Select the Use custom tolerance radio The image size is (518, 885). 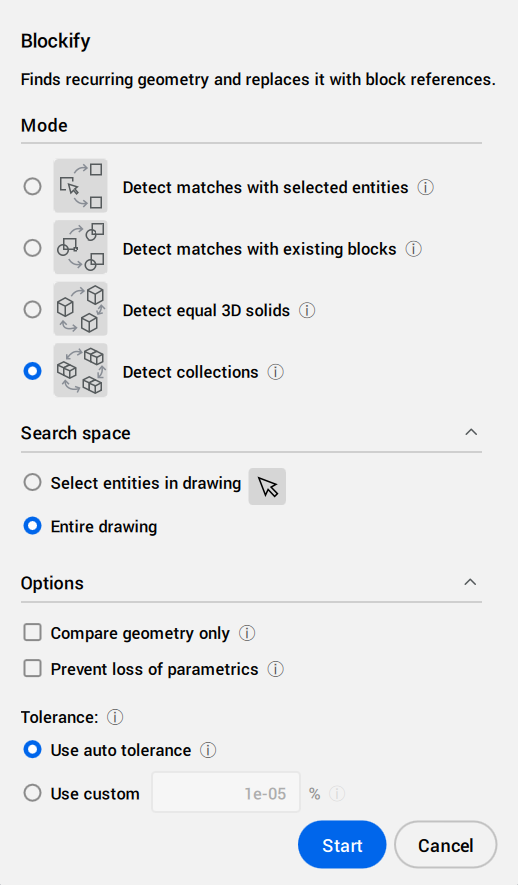click(32, 793)
